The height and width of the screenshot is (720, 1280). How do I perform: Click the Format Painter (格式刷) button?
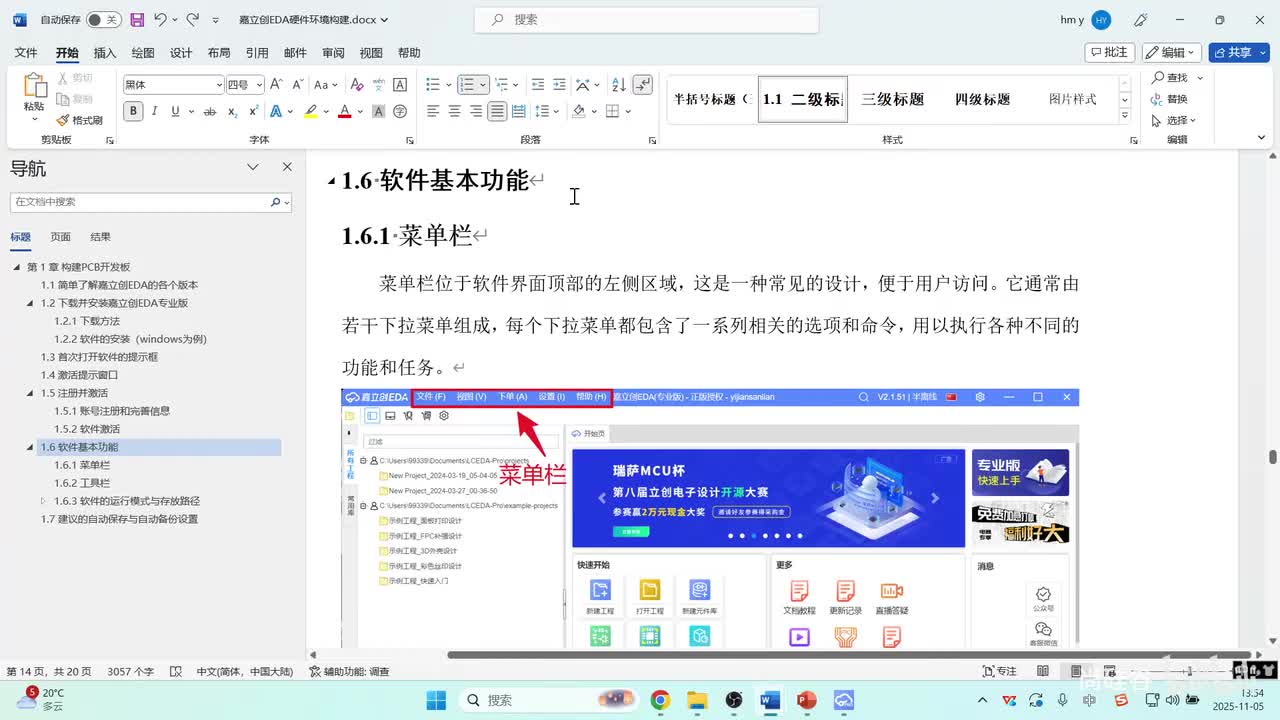click(80, 120)
